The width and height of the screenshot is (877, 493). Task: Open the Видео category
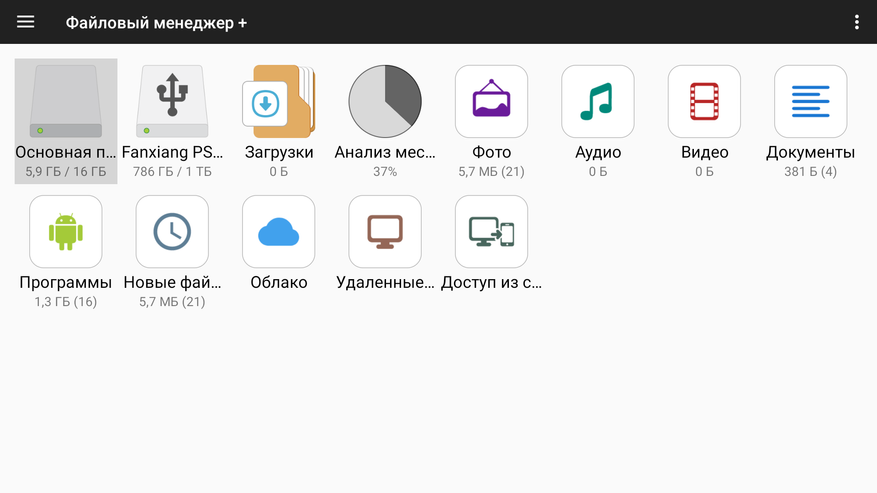(704, 102)
